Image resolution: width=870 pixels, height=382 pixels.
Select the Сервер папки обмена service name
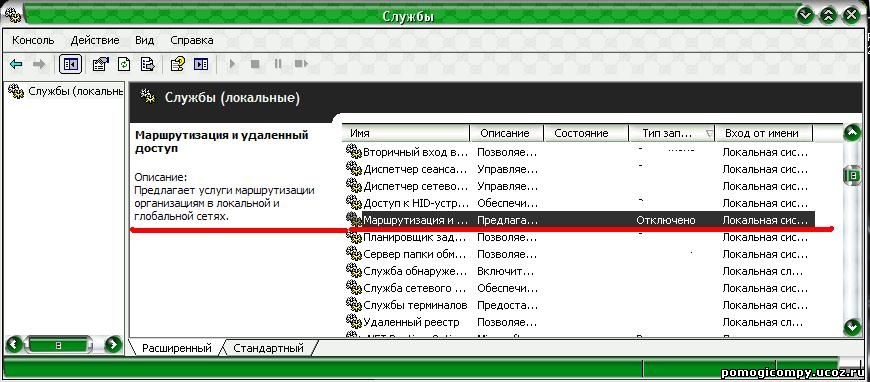point(415,254)
